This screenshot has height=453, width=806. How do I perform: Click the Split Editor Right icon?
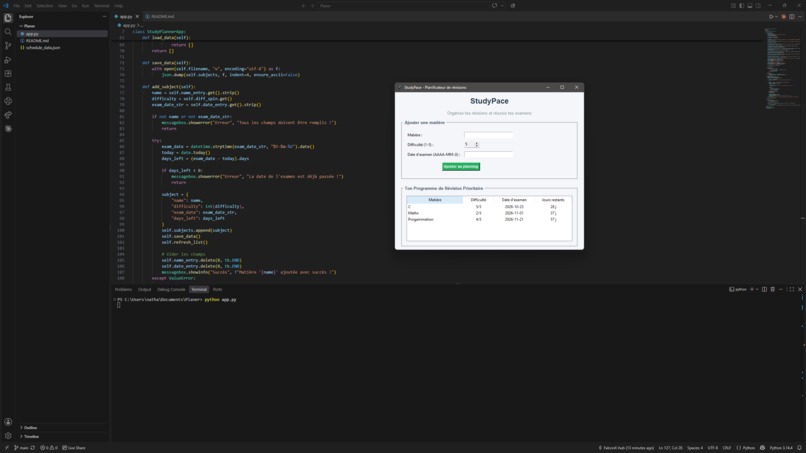pyautogui.click(x=792, y=16)
